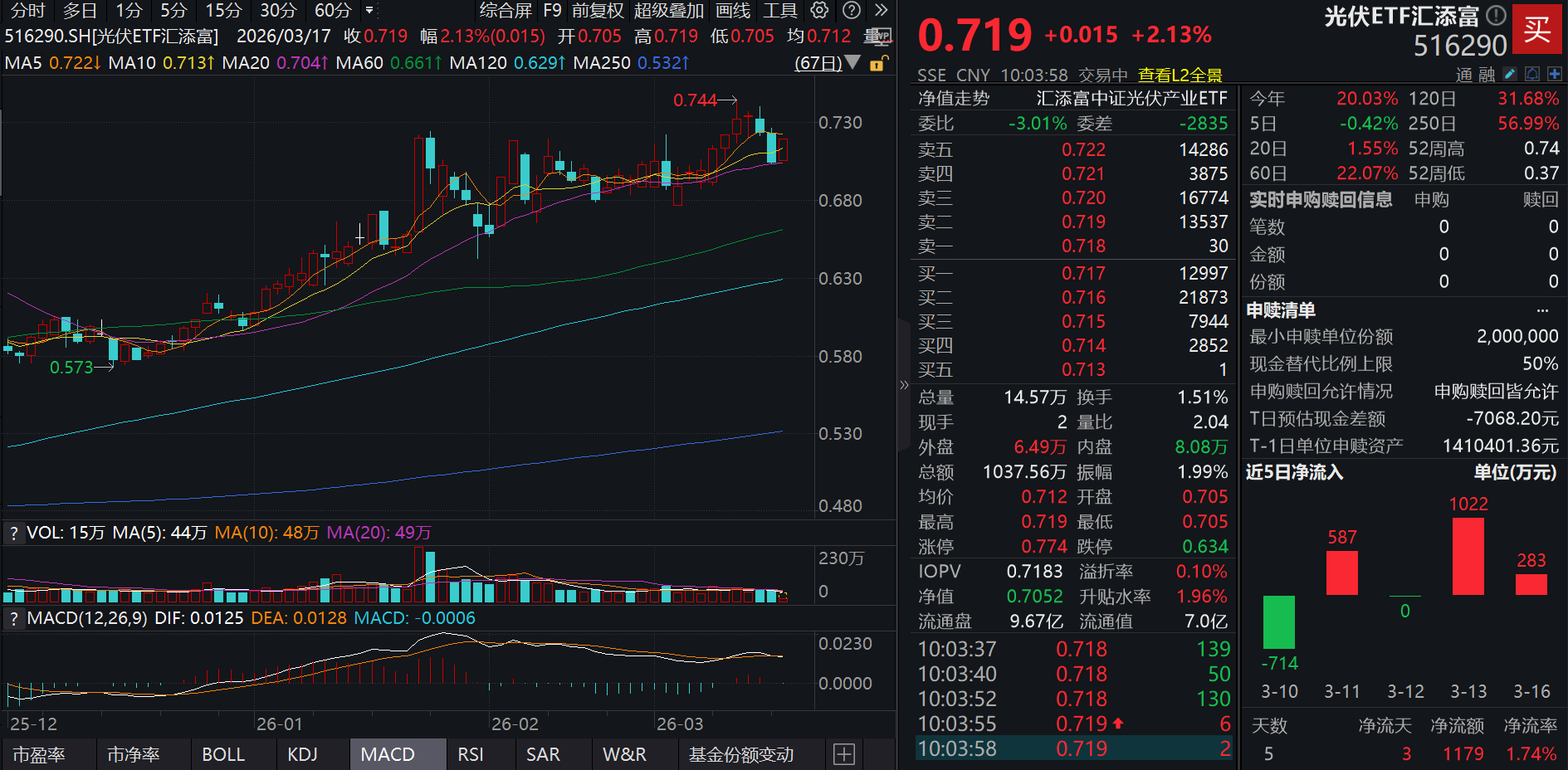The image size is (1568, 770).
Task: Click the plus icon after 基金份额变动 tab
Action: (844, 754)
